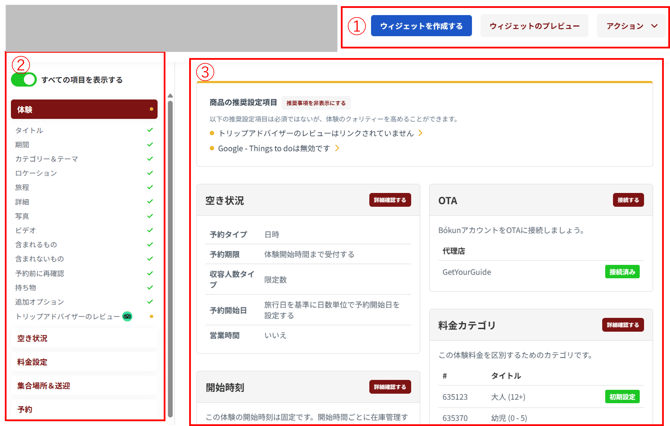This screenshot has width=670, height=426.
Task: Click the green checkmark next to 期間
Action: [x=150, y=145]
